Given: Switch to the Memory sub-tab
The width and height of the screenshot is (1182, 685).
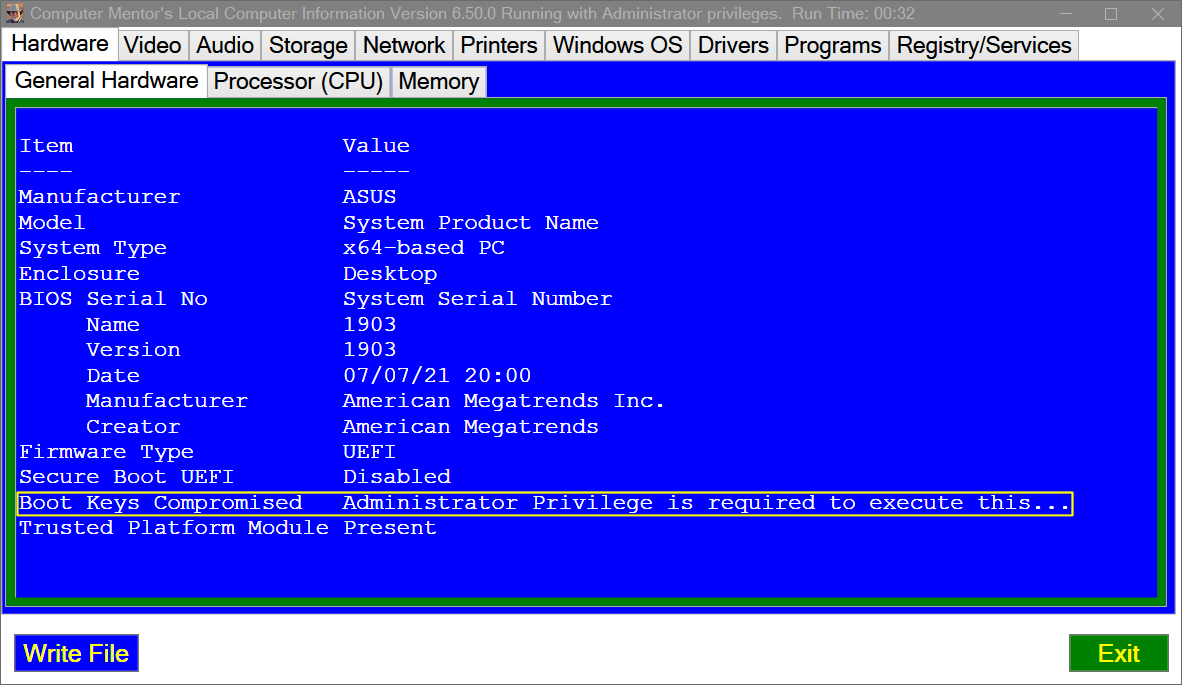Looking at the screenshot, I should tap(438, 82).
